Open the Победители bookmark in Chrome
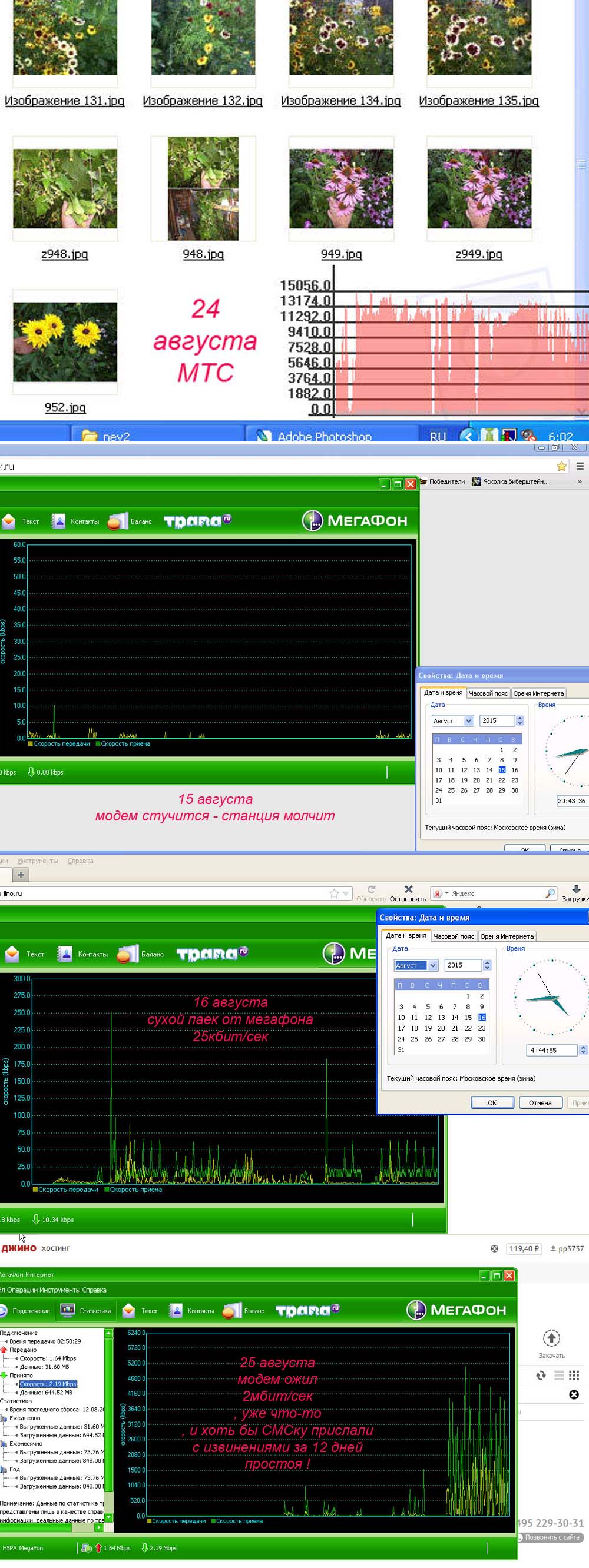Image resolution: width=589 pixels, height=1568 pixels. pos(442,481)
